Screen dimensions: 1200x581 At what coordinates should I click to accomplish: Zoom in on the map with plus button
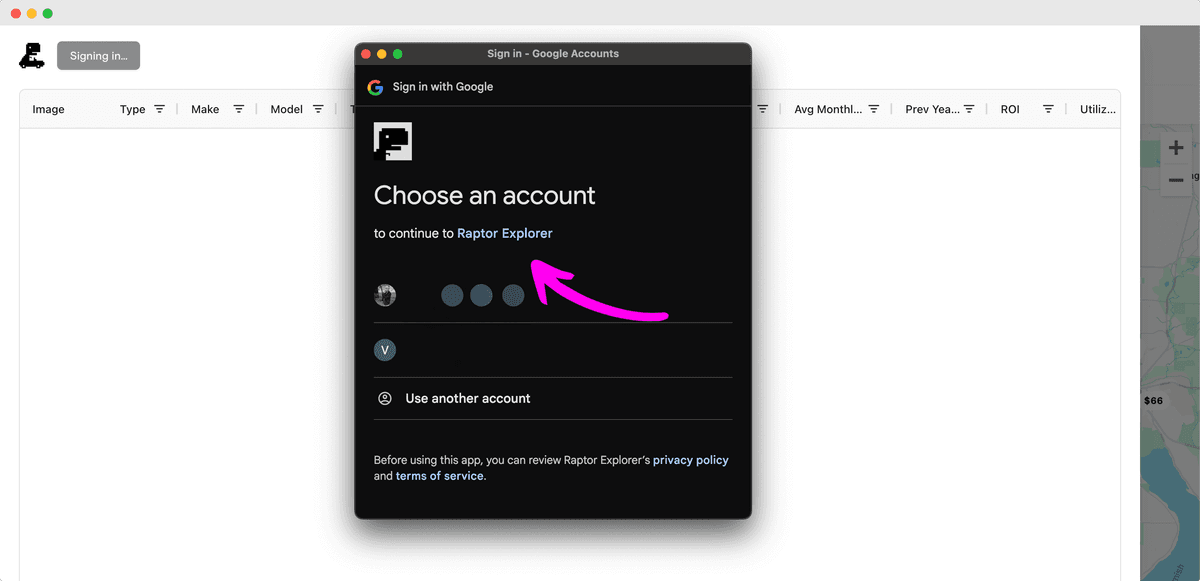pos(1175,148)
